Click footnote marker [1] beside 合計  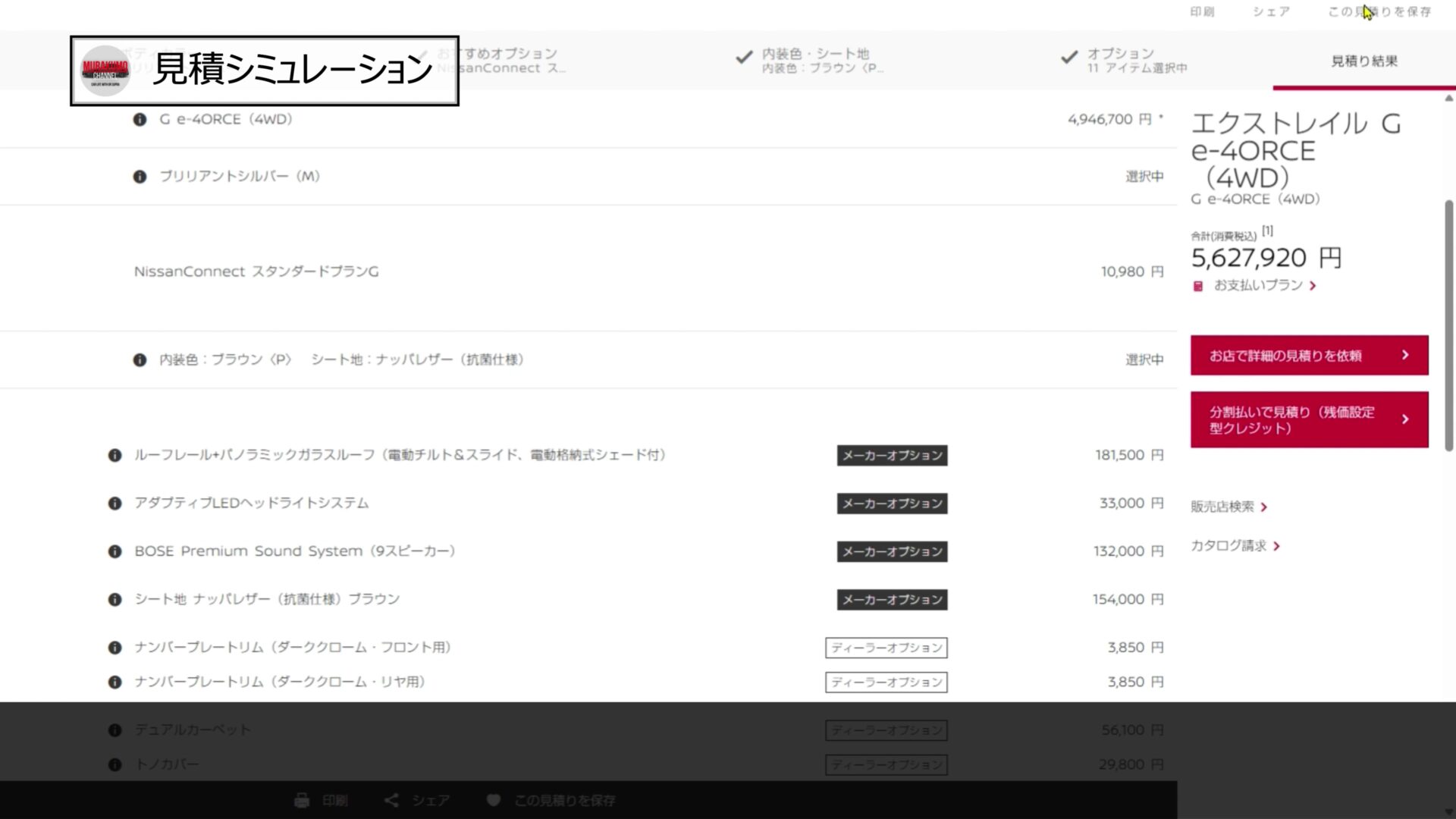coord(1267,231)
